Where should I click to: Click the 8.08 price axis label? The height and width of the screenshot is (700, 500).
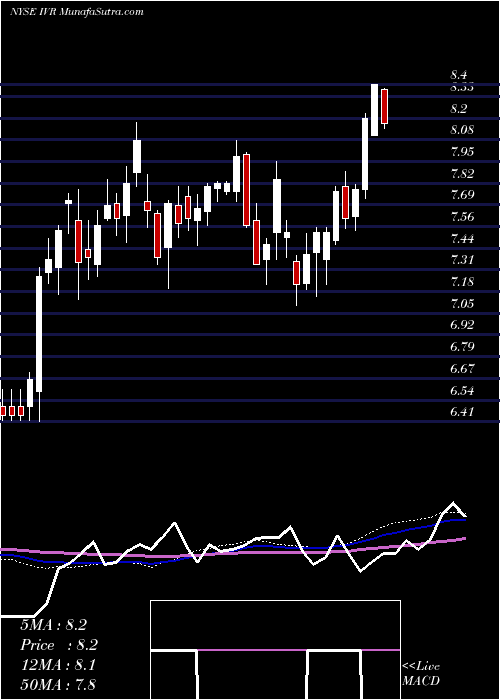[462, 130]
